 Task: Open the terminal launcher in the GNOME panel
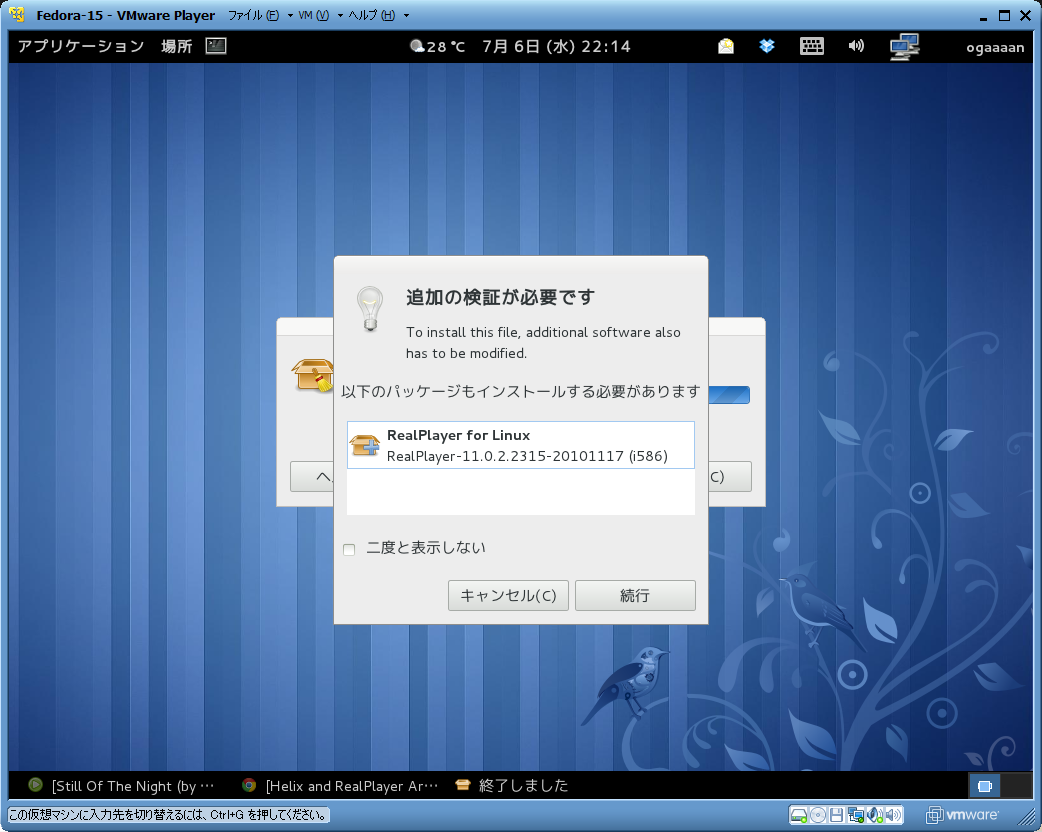216,46
